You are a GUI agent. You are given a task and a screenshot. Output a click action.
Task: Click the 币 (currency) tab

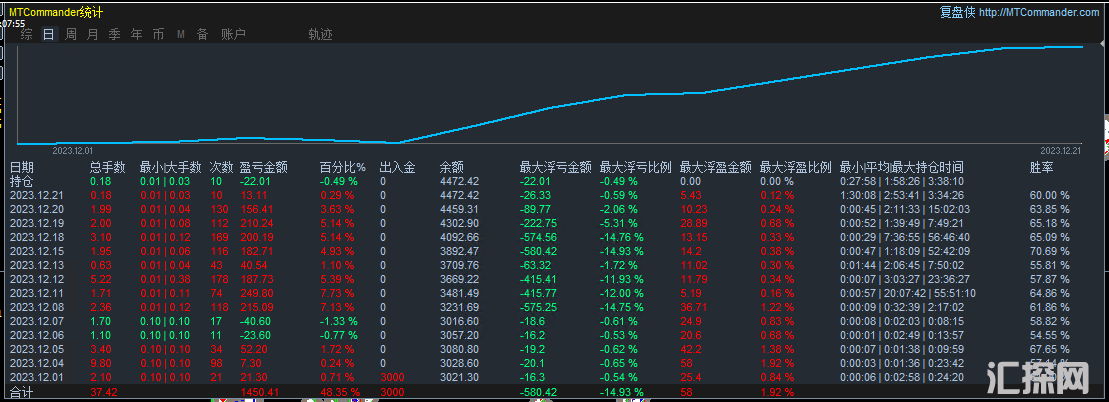pyautogui.click(x=158, y=34)
